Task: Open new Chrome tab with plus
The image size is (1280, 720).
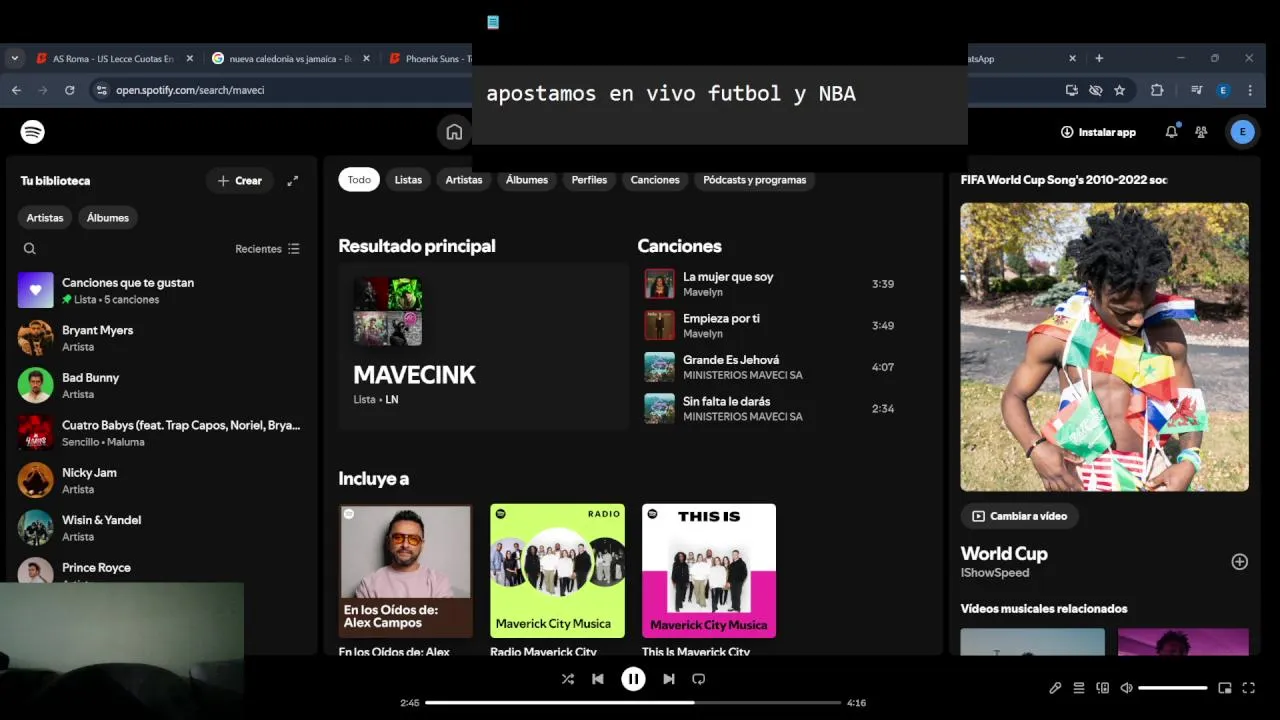Action: 1099,58
